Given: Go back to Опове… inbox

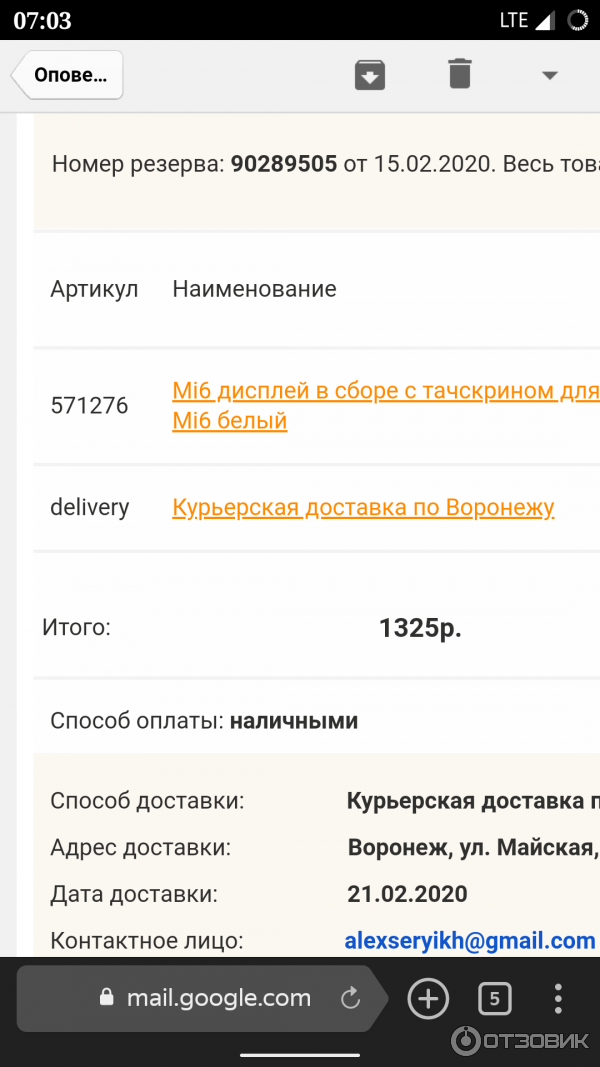Looking at the screenshot, I should click(67, 75).
